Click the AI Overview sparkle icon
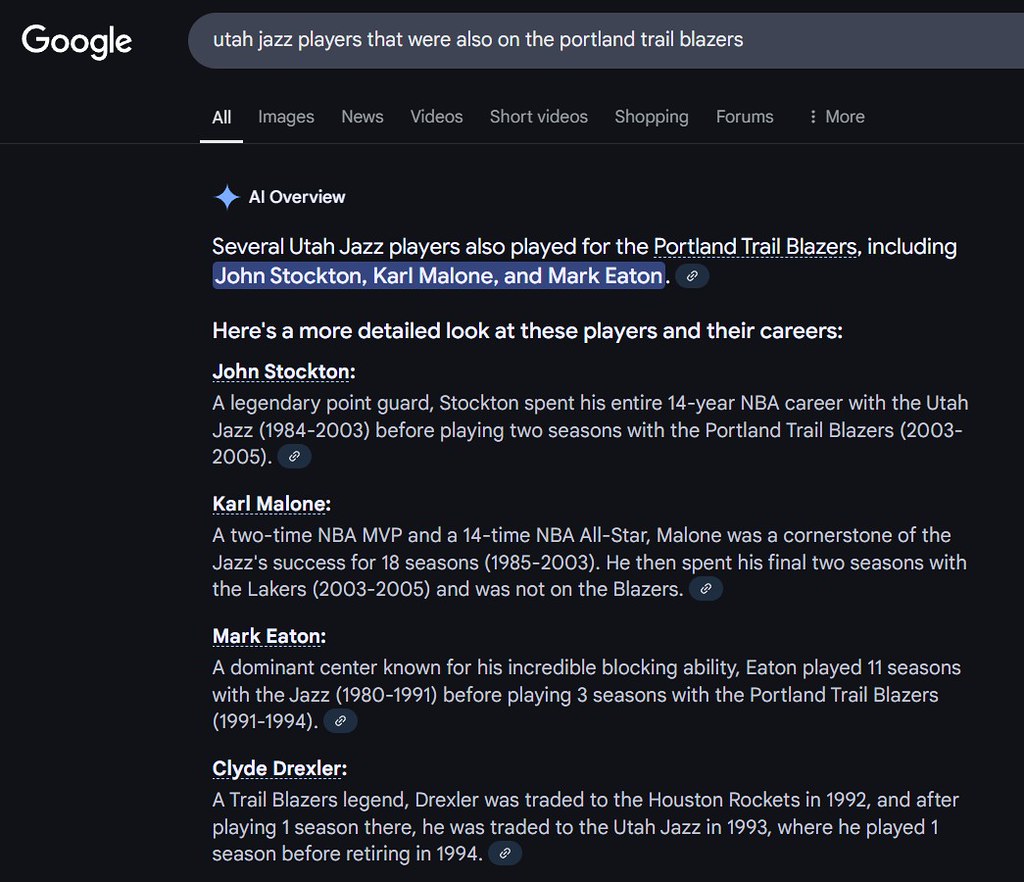1024x882 pixels. click(x=226, y=197)
